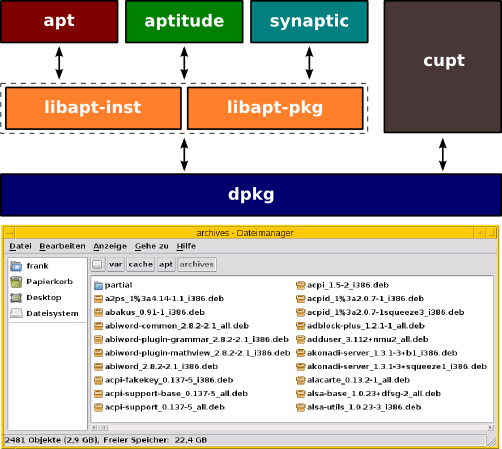
Task: Click the dpkg box in the diagram
Action: pyautogui.click(x=251, y=195)
